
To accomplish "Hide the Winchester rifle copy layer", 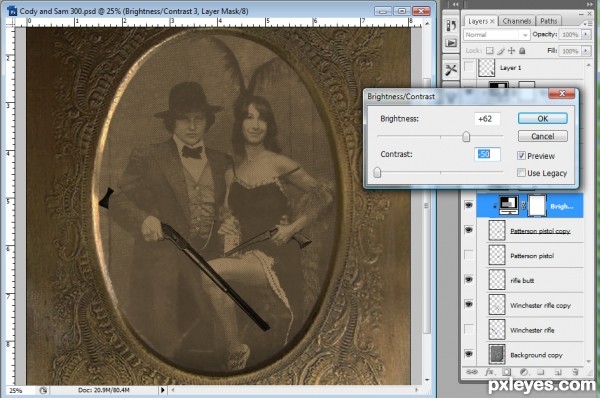I will (x=469, y=304).
